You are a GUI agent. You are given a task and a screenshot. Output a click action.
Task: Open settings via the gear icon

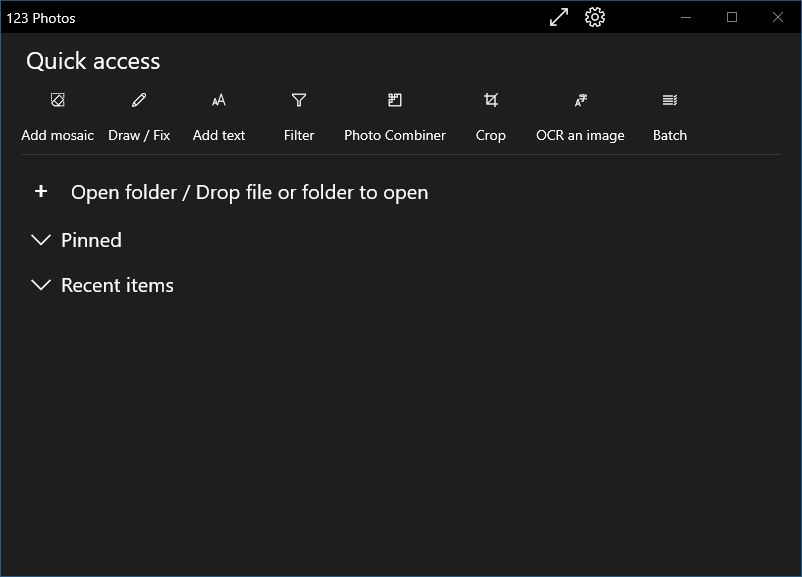coord(595,17)
